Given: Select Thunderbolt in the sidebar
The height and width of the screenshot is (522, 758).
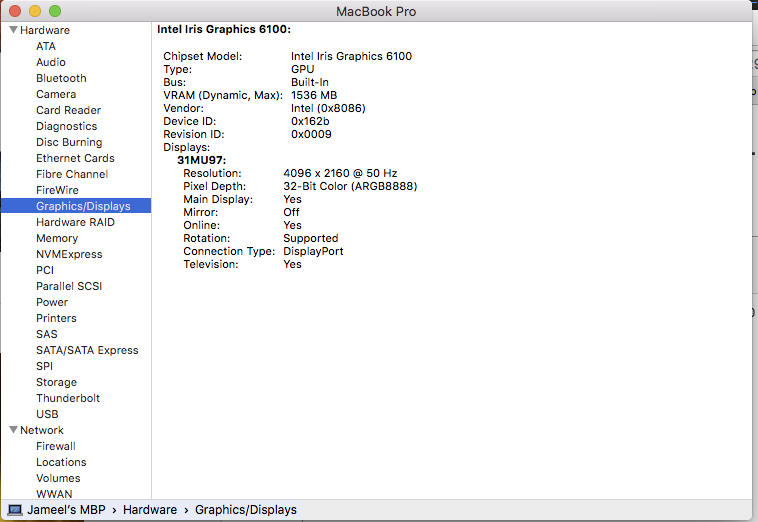Looking at the screenshot, I should [68, 398].
